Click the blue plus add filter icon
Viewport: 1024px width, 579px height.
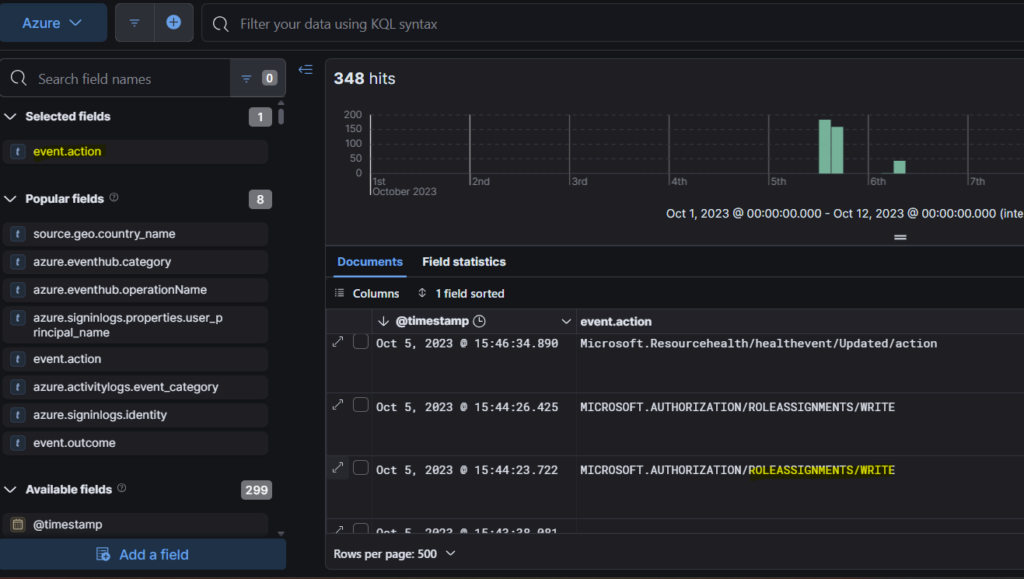coord(174,22)
